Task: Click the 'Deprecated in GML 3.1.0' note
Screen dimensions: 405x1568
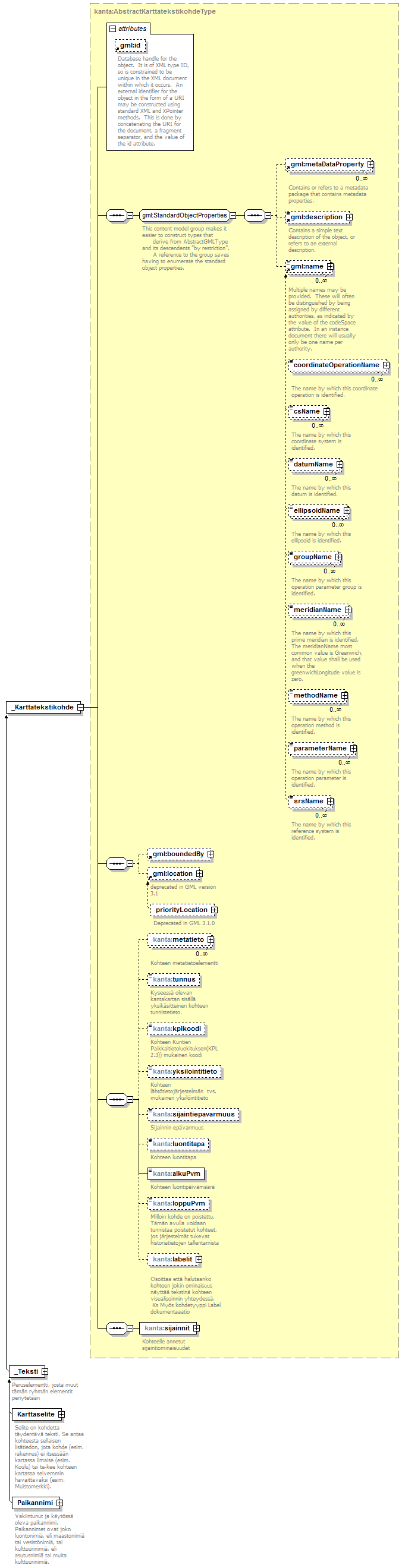Action: pyautogui.click(x=184, y=923)
